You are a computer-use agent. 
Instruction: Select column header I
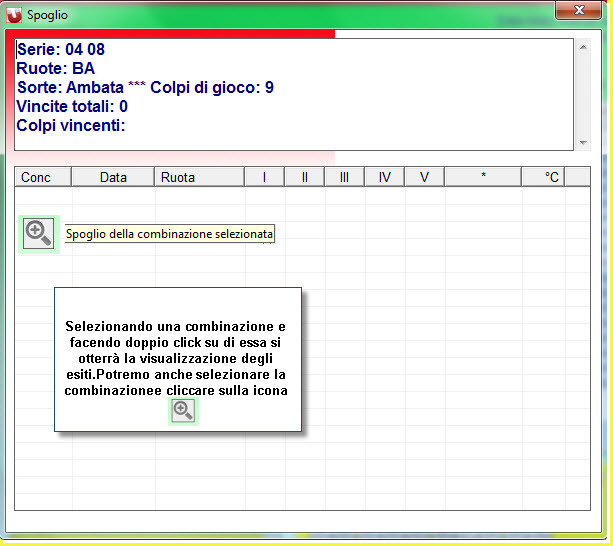[264, 177]
